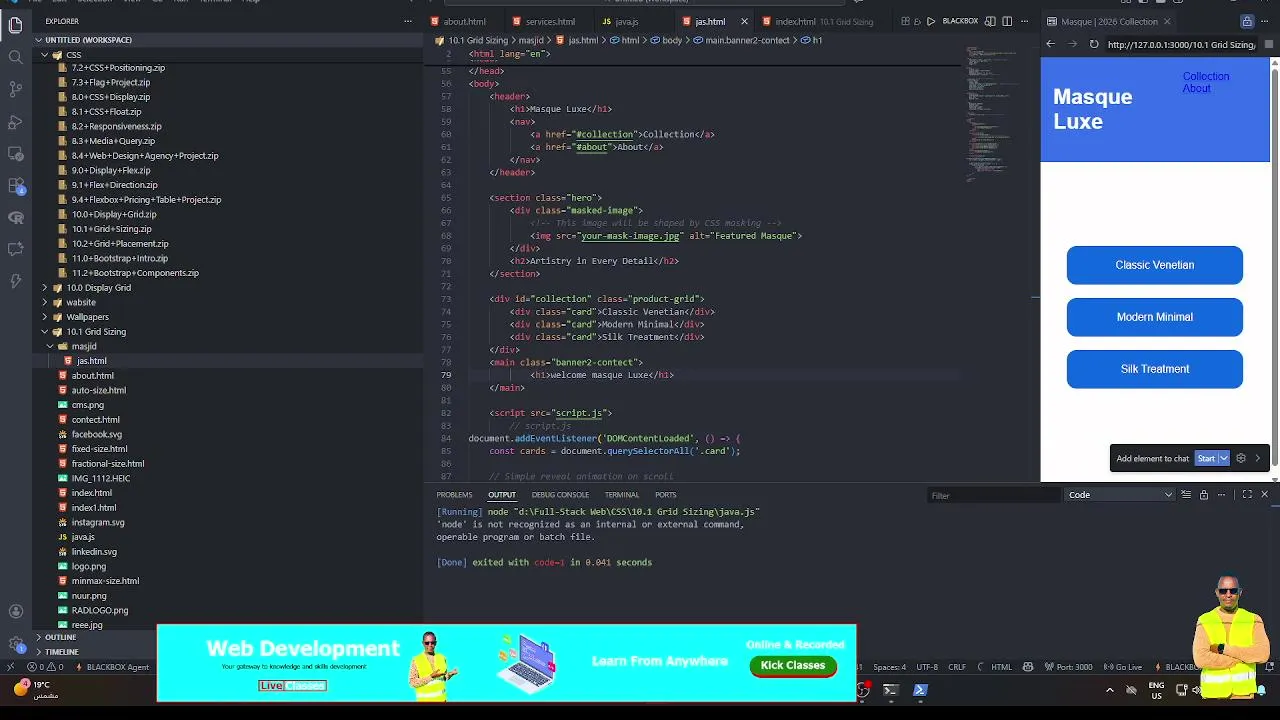Click the lock icon on preview tab bar

tap(1247, 21)
